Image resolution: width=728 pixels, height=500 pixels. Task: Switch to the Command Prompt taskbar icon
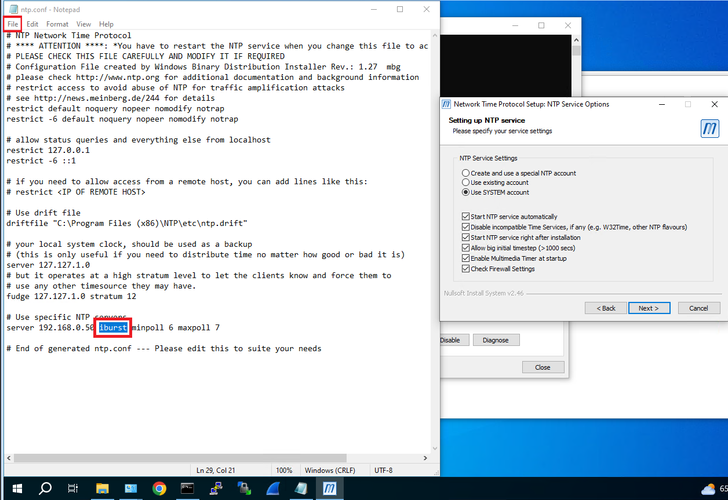coord(187,488)
